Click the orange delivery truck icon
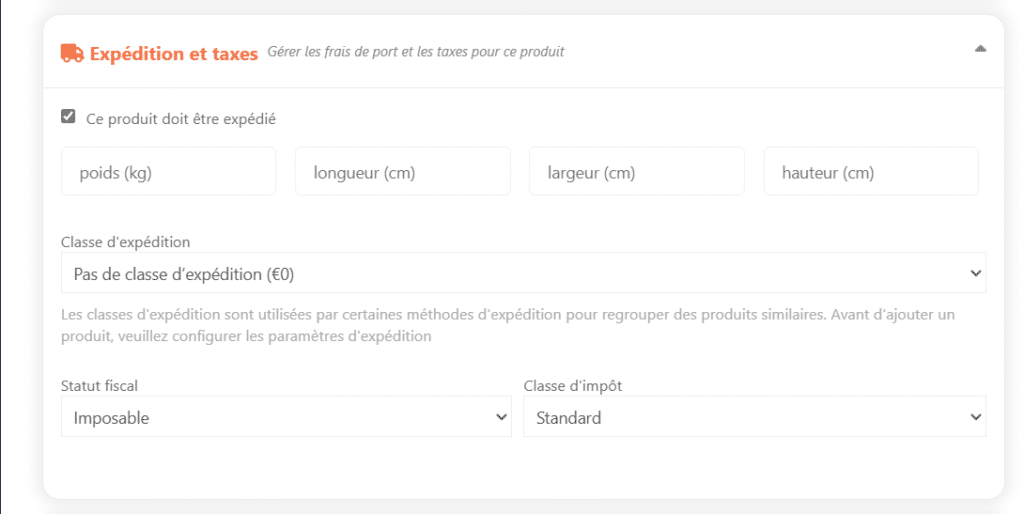1024x514 pixels. [x=72, y=53]
